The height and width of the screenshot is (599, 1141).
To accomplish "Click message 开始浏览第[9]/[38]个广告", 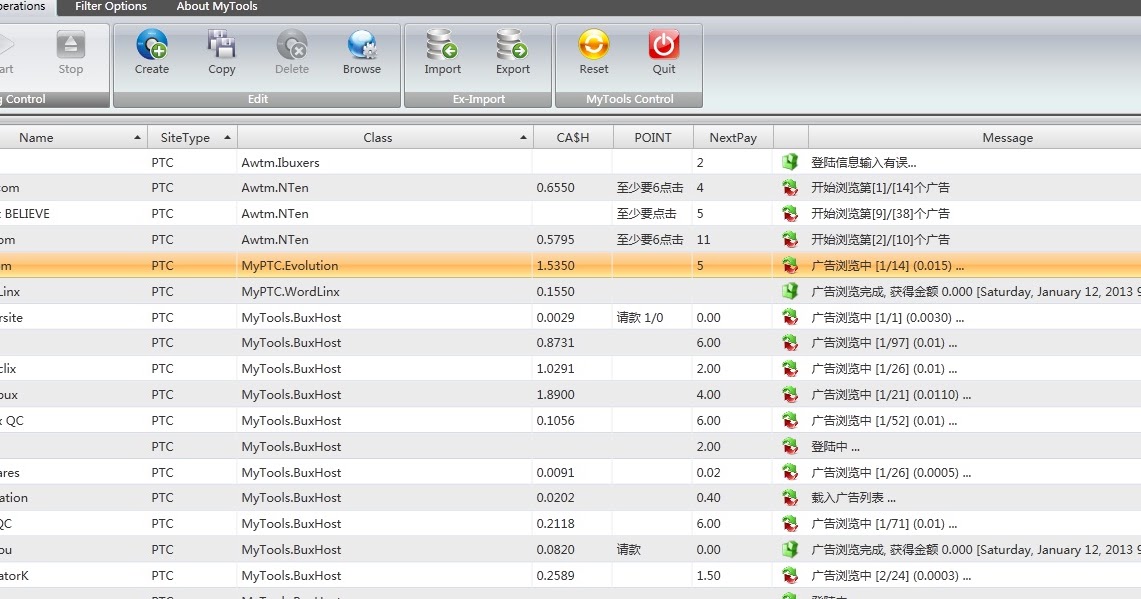I will point(880,213).
